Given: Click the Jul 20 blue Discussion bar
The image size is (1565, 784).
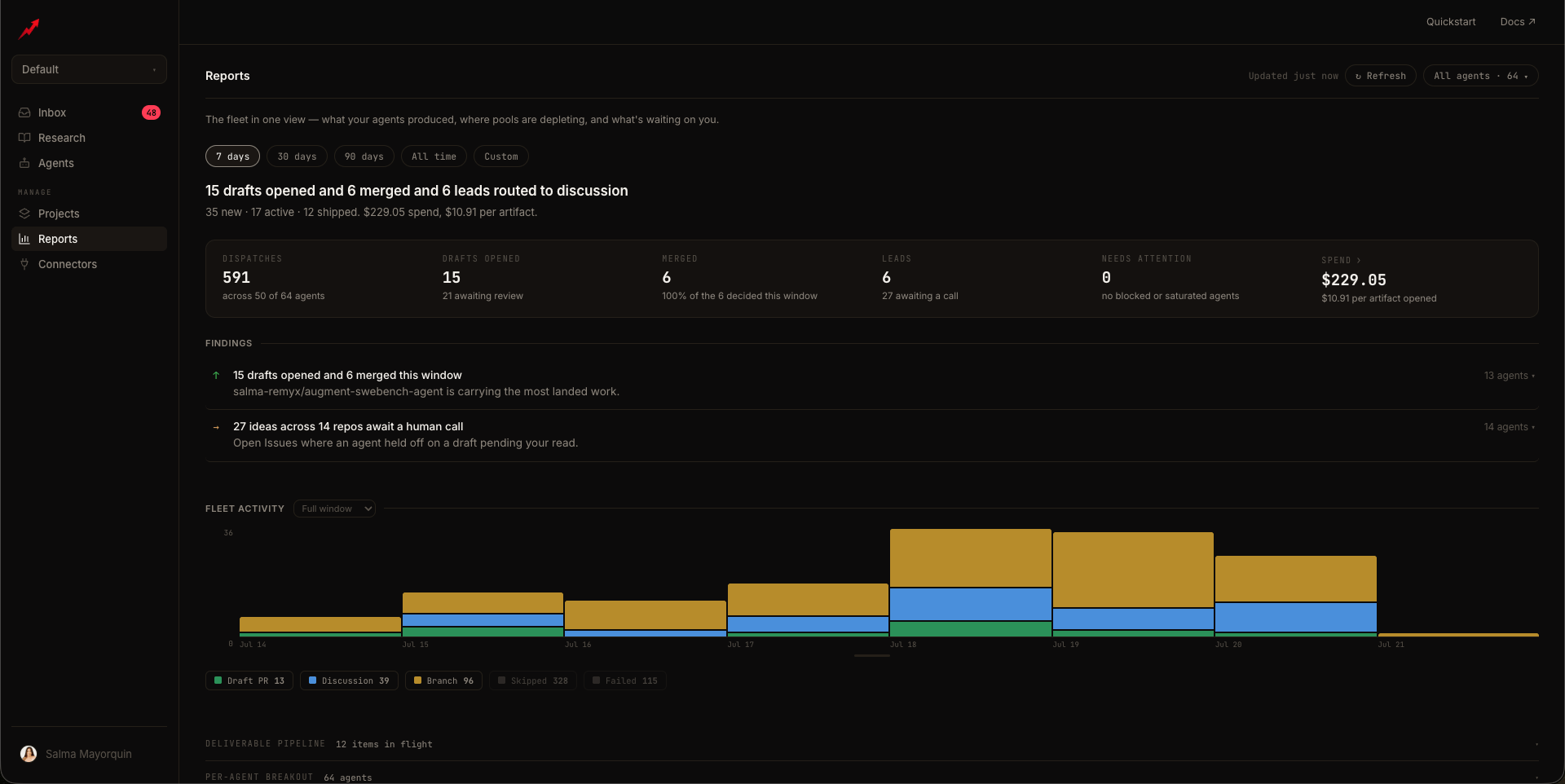Looking at the screenshot, I should (1295, 617).
